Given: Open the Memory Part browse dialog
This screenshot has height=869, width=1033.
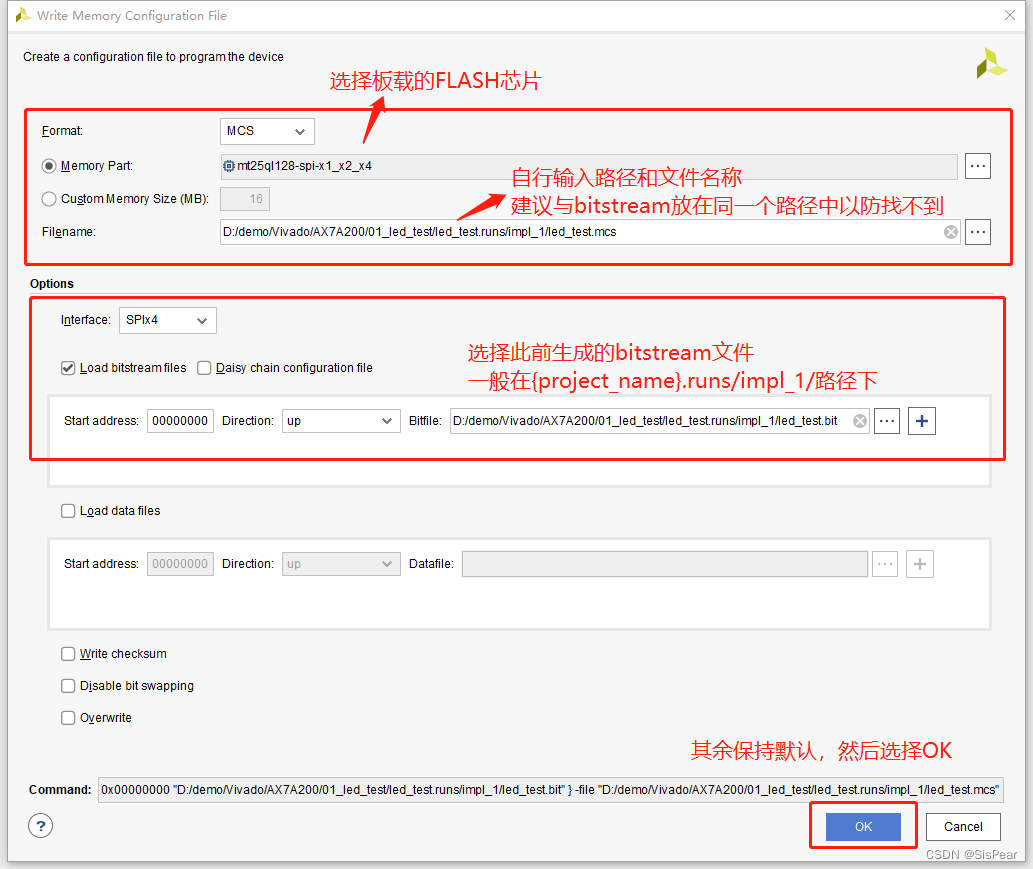Looking at the screenshot, I should pos(977,165).
